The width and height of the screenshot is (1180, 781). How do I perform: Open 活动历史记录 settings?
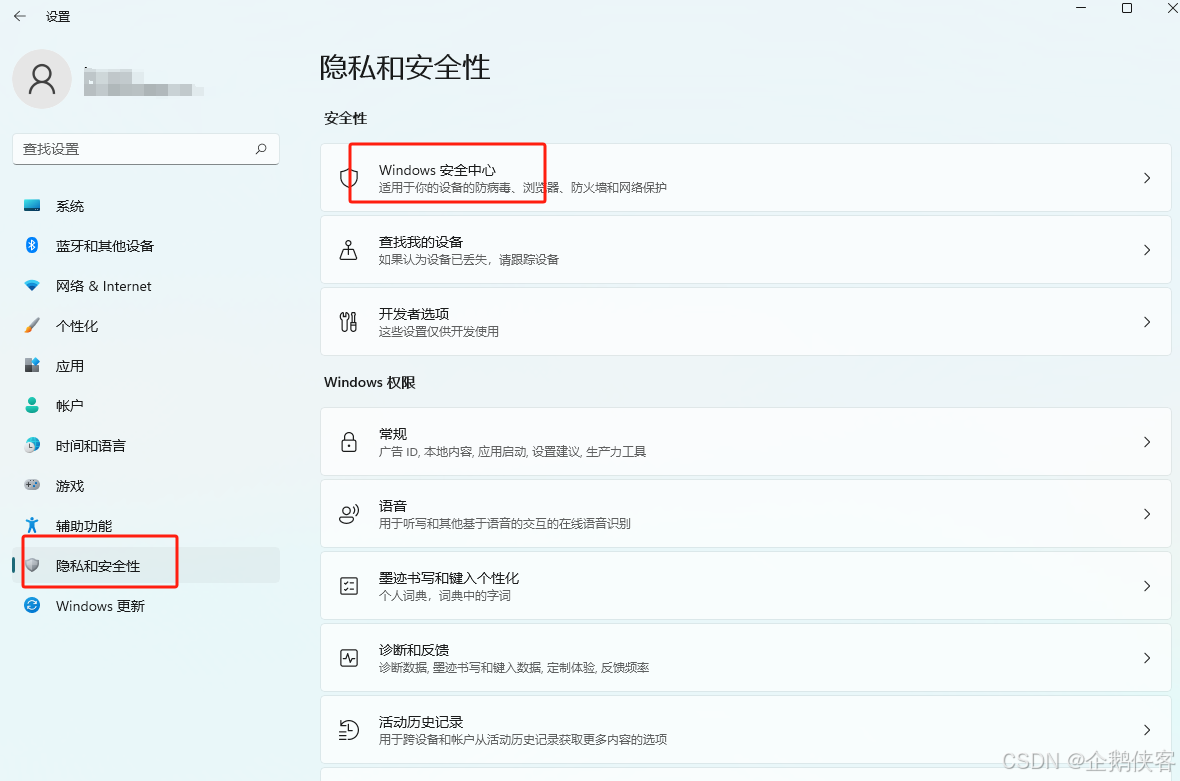pos(746,730)
